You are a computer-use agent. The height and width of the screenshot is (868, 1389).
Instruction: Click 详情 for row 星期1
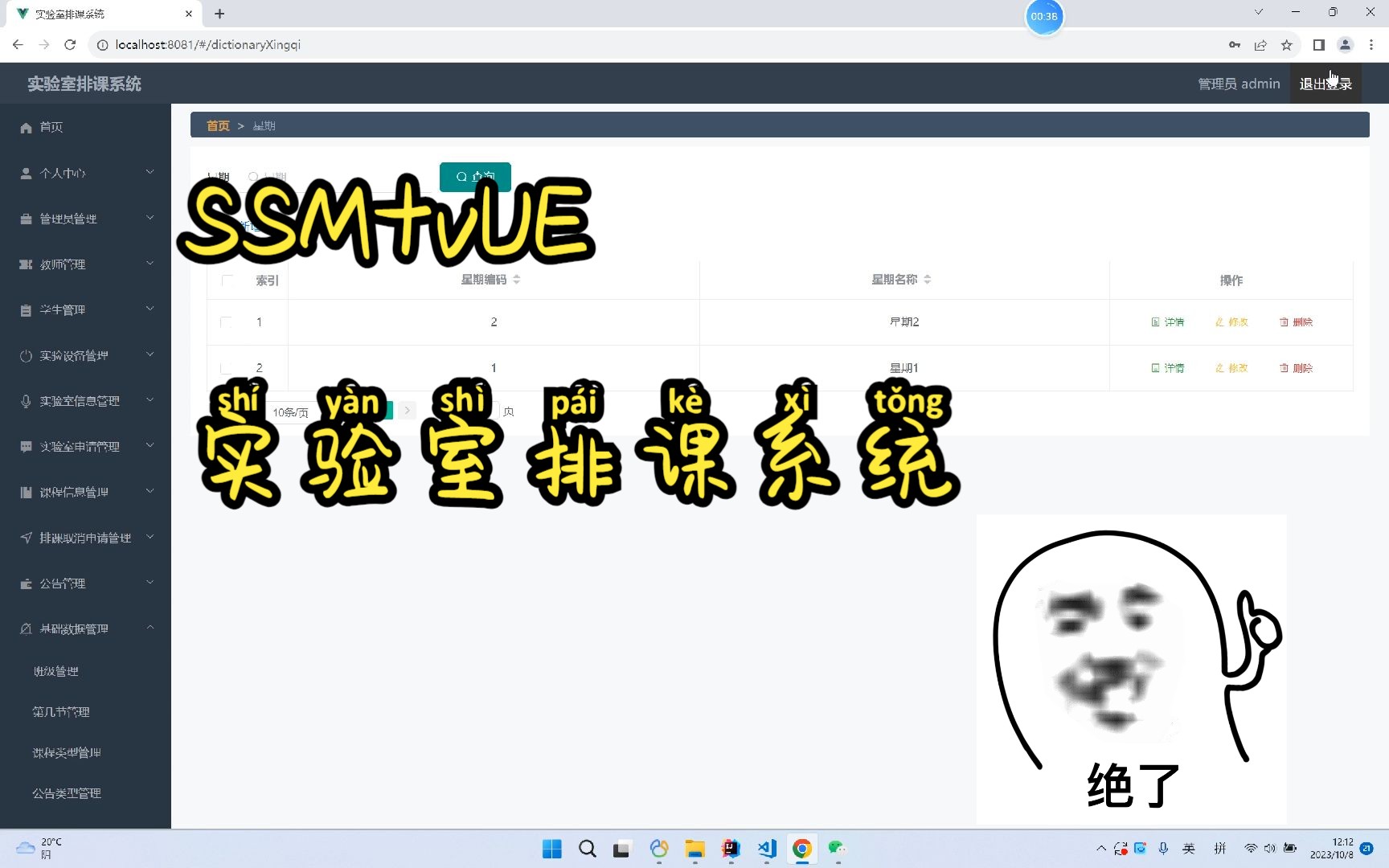[1168, 368]
